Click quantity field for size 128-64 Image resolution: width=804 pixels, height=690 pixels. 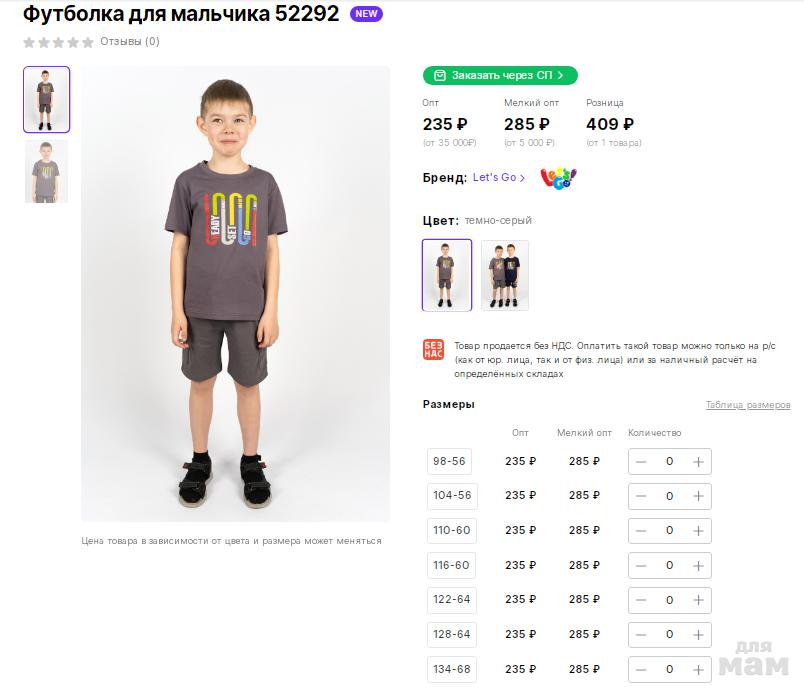tap(670, 634)
